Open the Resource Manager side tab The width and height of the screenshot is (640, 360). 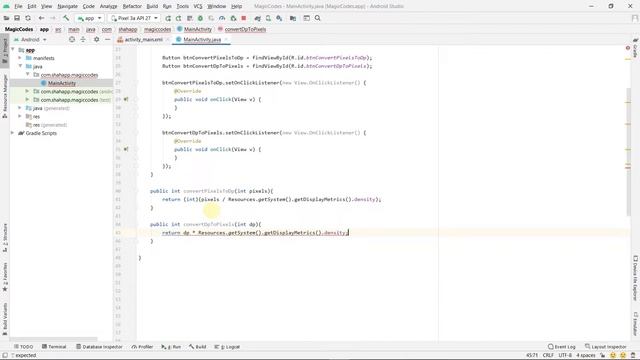pos(5,96)
